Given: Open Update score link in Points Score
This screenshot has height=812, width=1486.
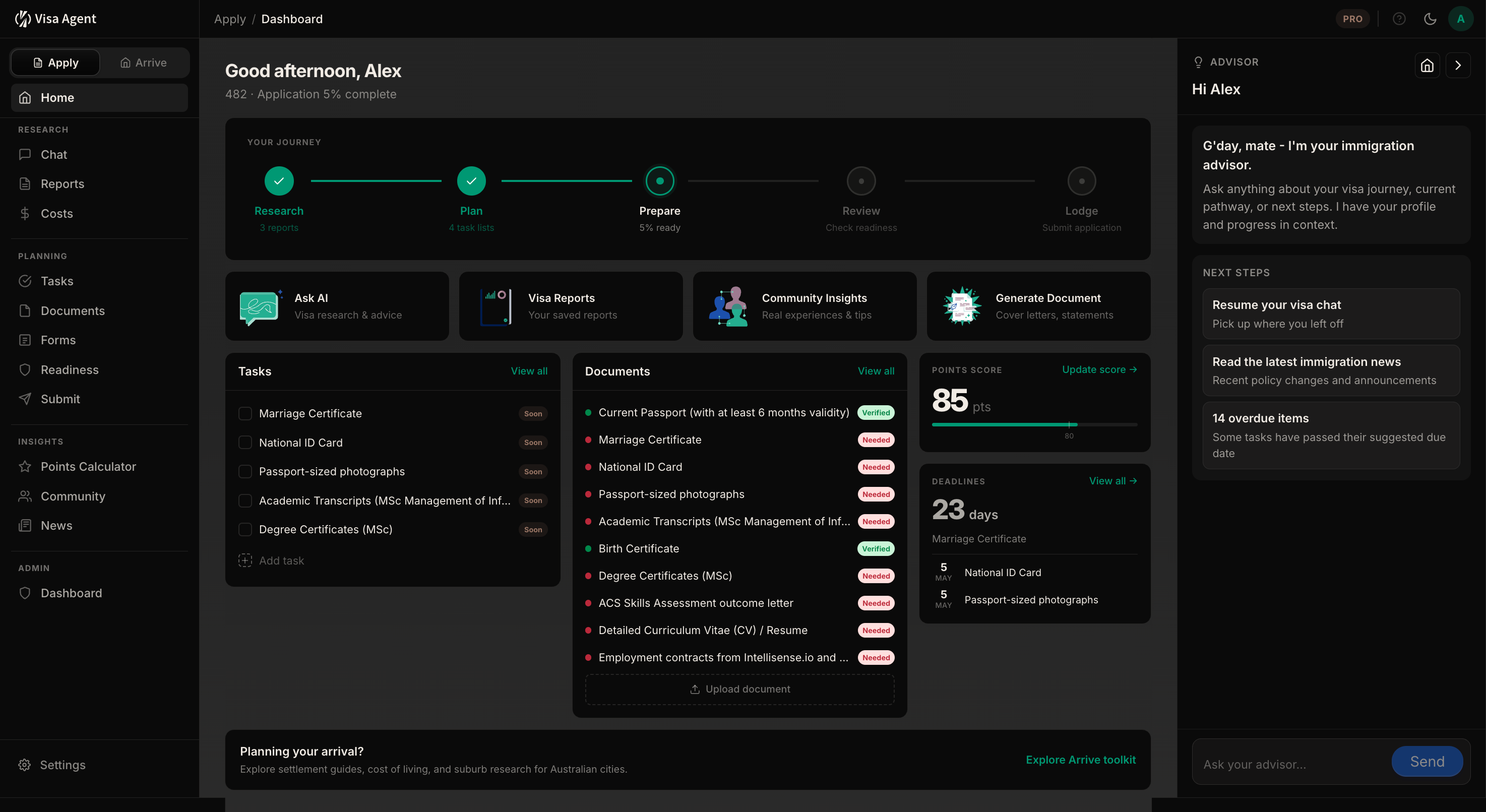Looking at the screenshot, I should pos(1098,369).
